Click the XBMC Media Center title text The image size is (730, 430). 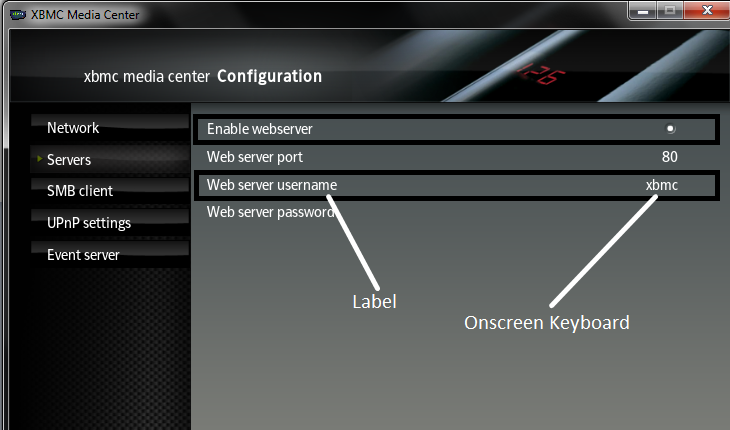coord(85,15)
